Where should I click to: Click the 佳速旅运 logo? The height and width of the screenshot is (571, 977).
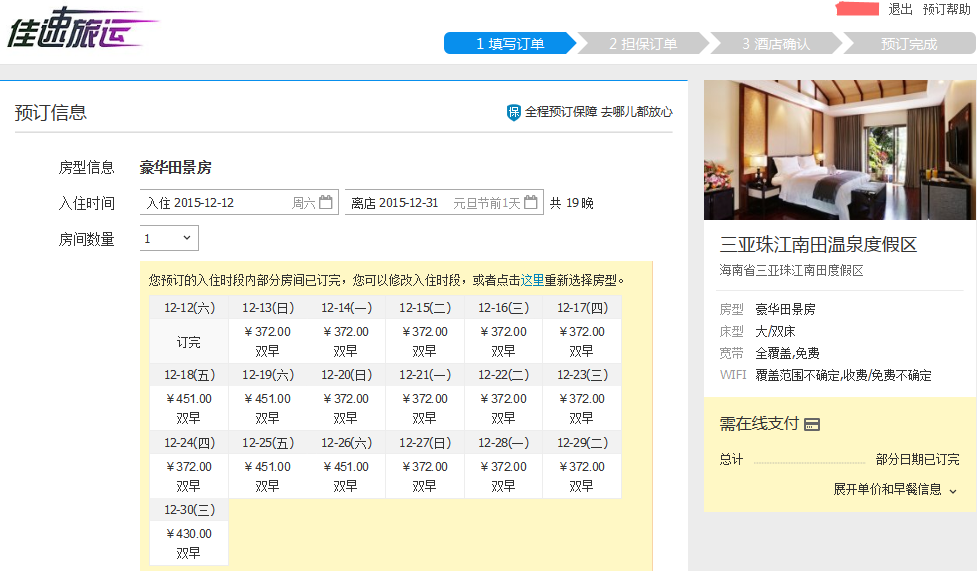coord(80,29)
